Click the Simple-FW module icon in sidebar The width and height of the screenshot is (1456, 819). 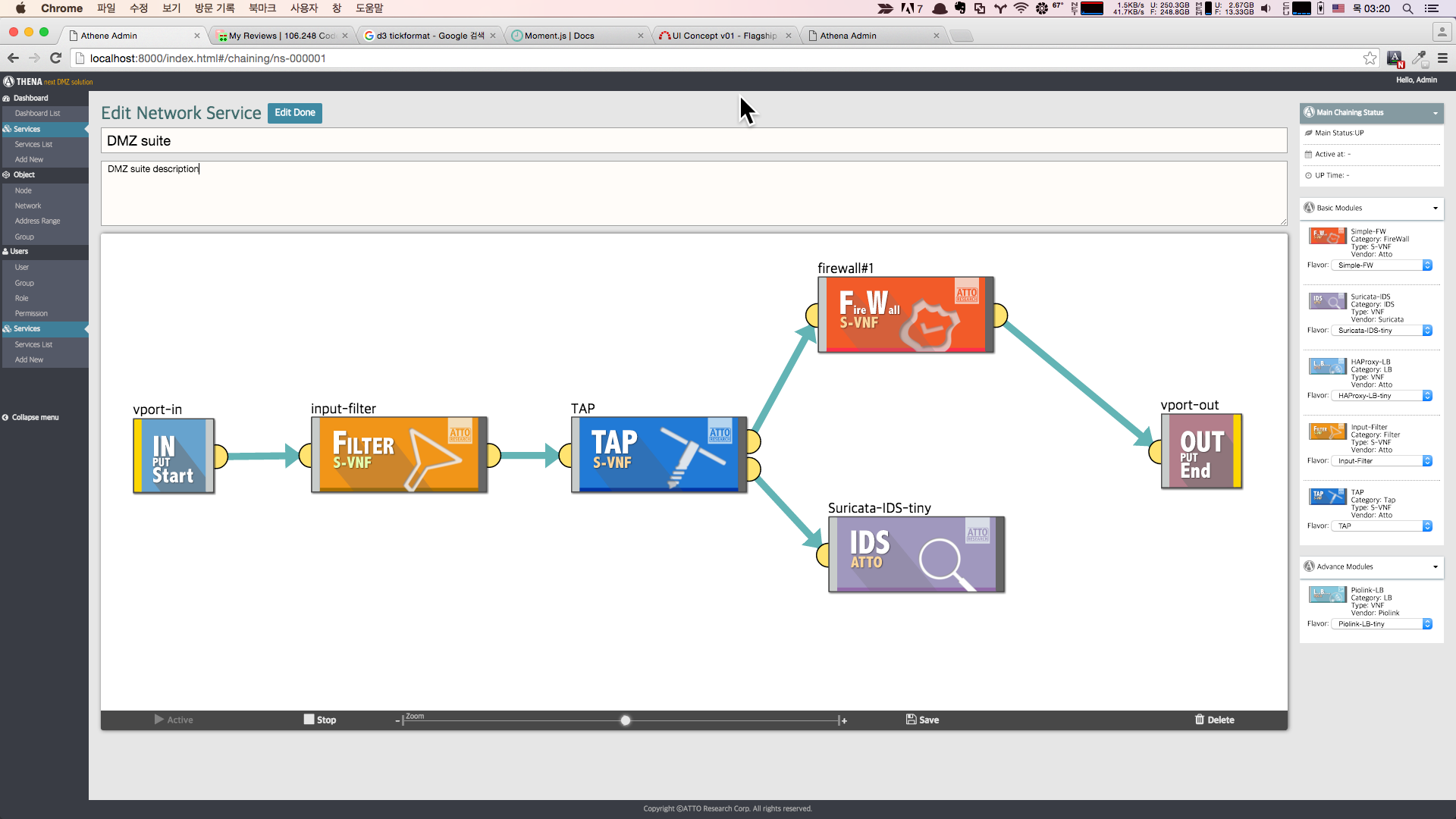coord(1327,236)
